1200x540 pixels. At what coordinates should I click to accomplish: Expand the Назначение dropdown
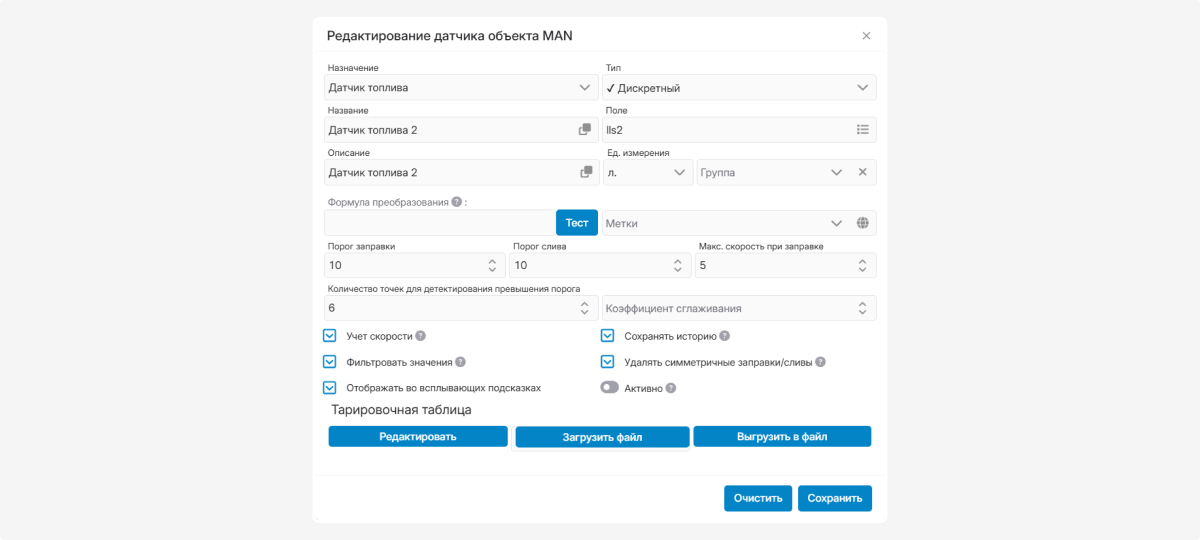pos(585,88)
